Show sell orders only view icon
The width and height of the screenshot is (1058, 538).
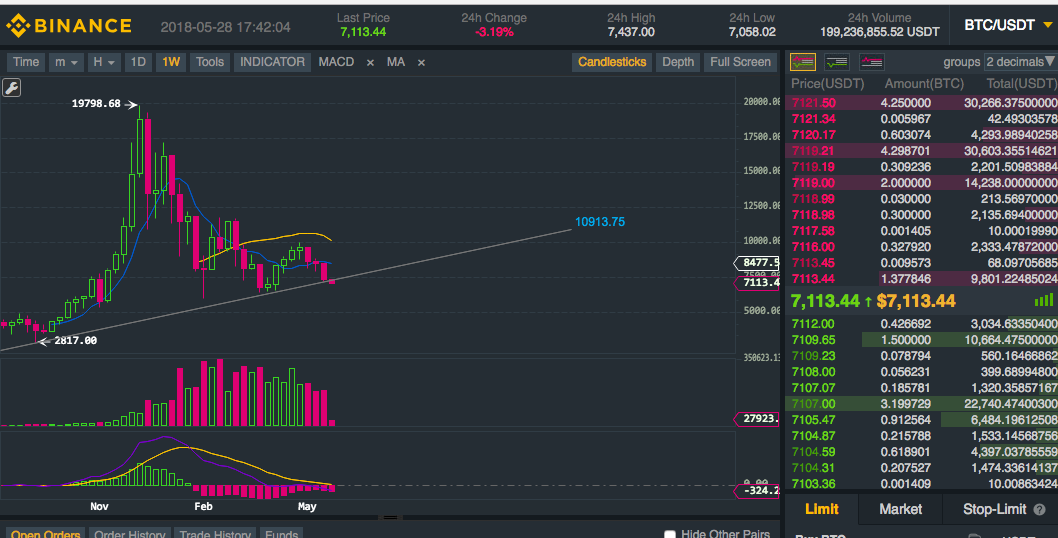coord(871,62)
